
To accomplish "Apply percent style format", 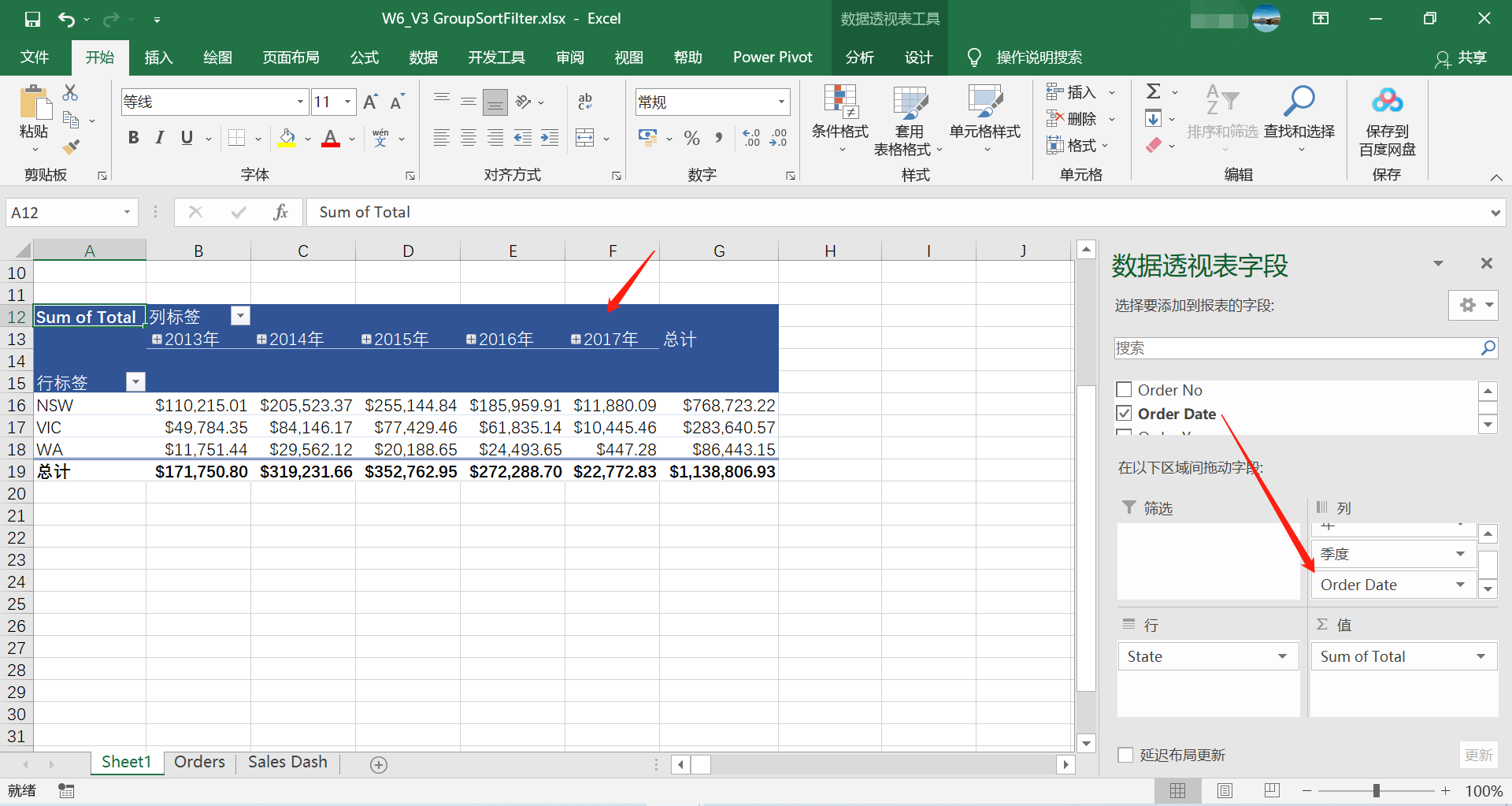I will click(x=691, y=138).
